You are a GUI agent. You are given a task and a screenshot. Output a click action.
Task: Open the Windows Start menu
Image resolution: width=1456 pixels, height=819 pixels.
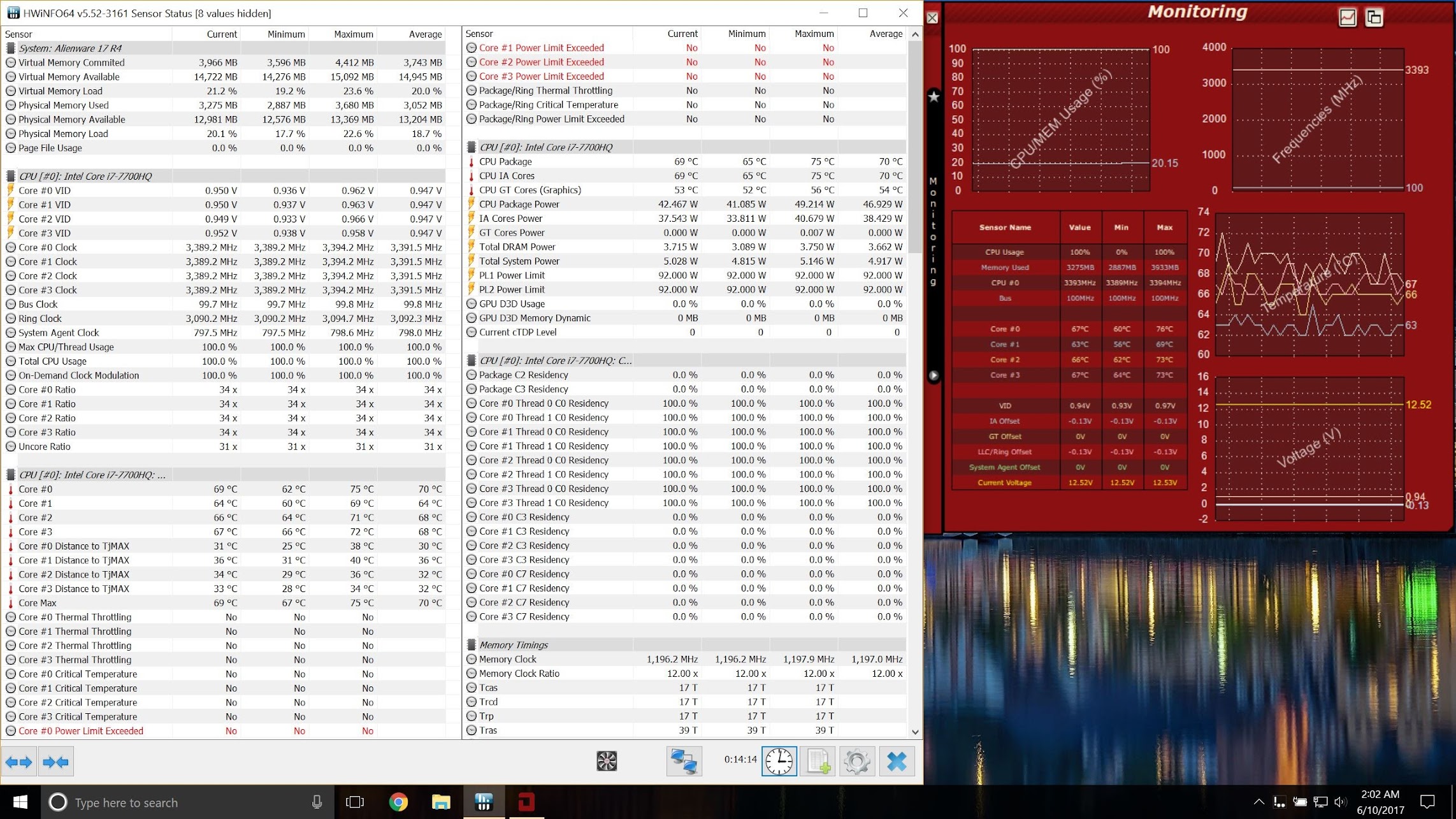point(20,802)
